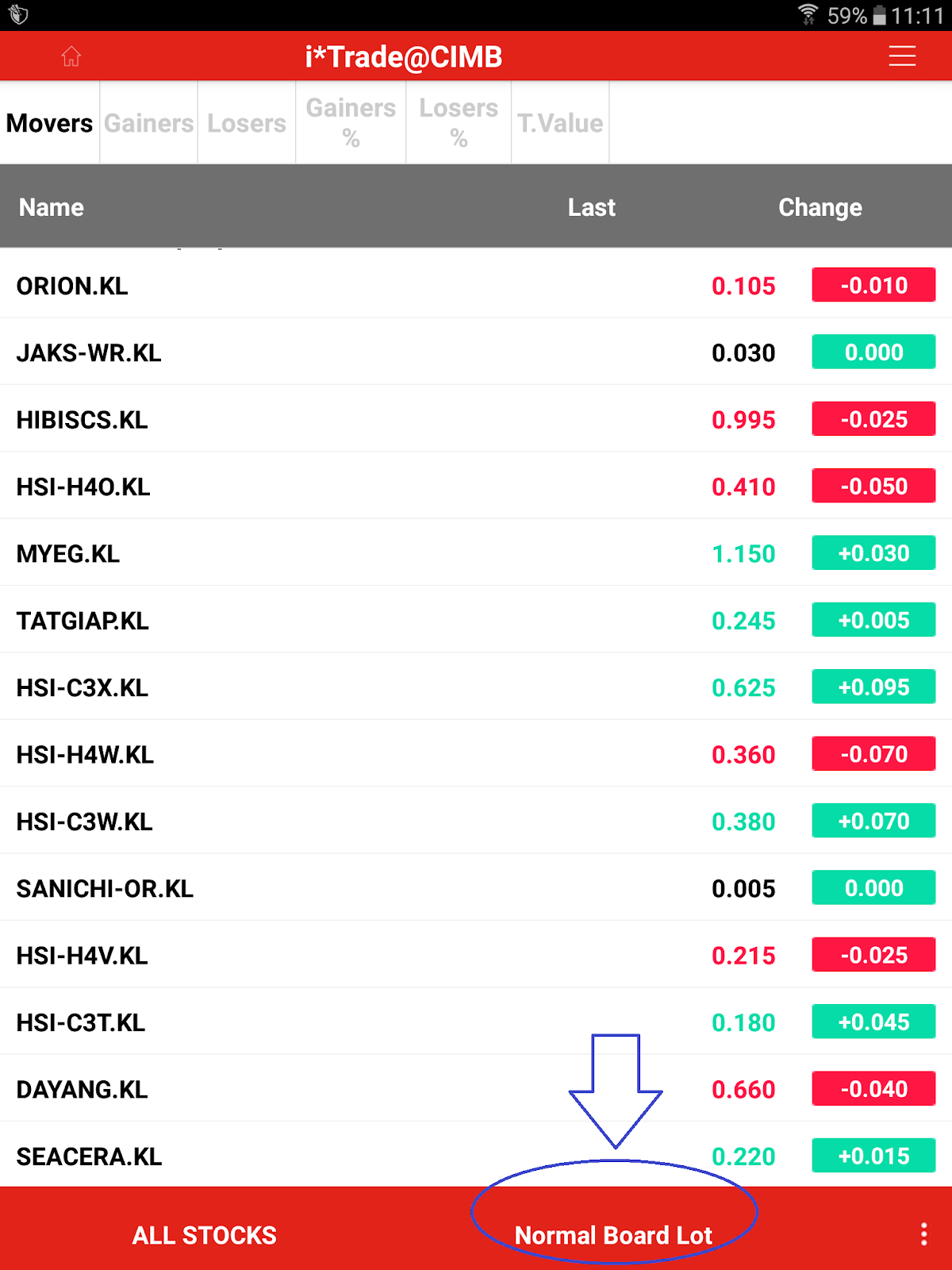Viewport: 952px width, 1270px height.
Task: Sort by the Last column header
Action: pyautogui.click(x=591, y=207)
